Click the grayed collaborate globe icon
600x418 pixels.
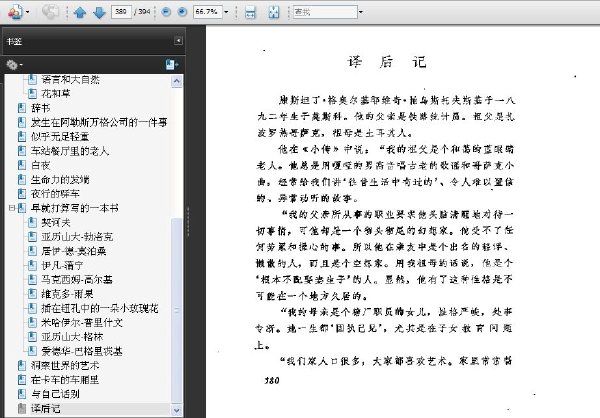pos(50,12)
